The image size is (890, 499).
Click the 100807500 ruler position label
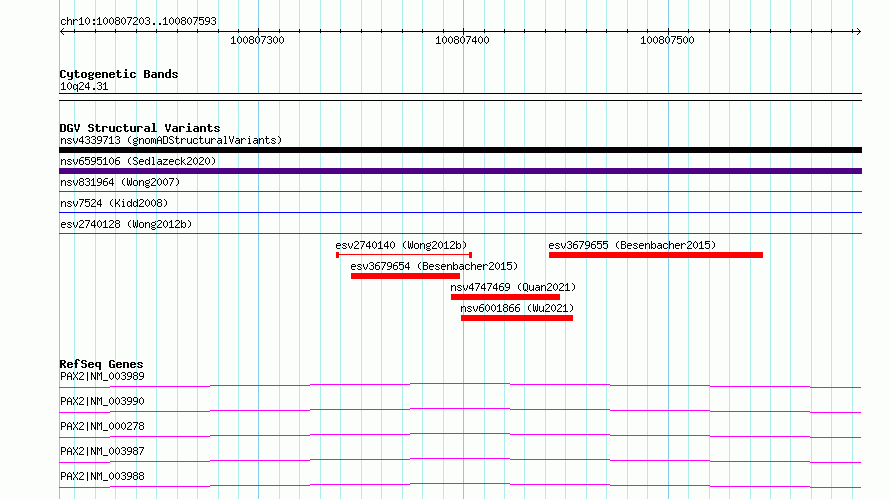click(667, 40)
